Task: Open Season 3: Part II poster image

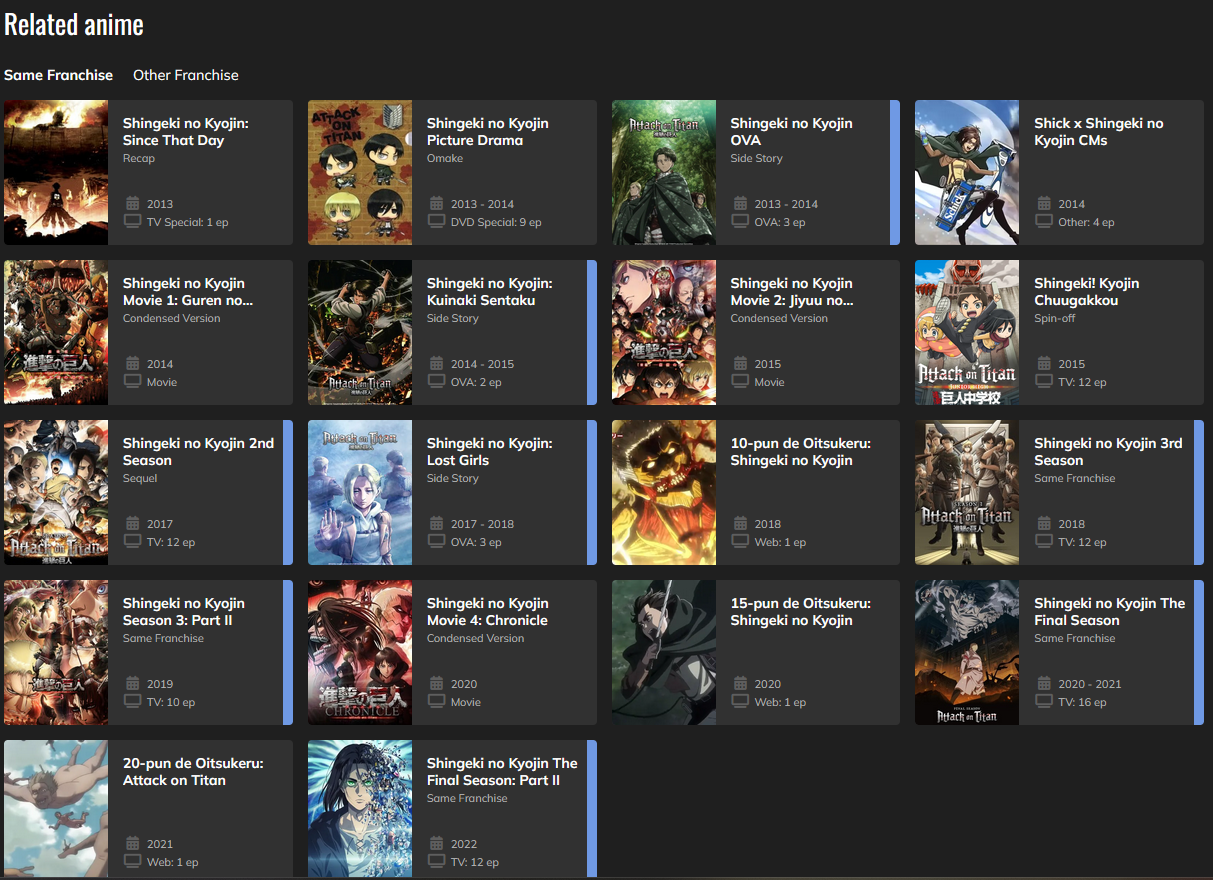Action: 56,652
